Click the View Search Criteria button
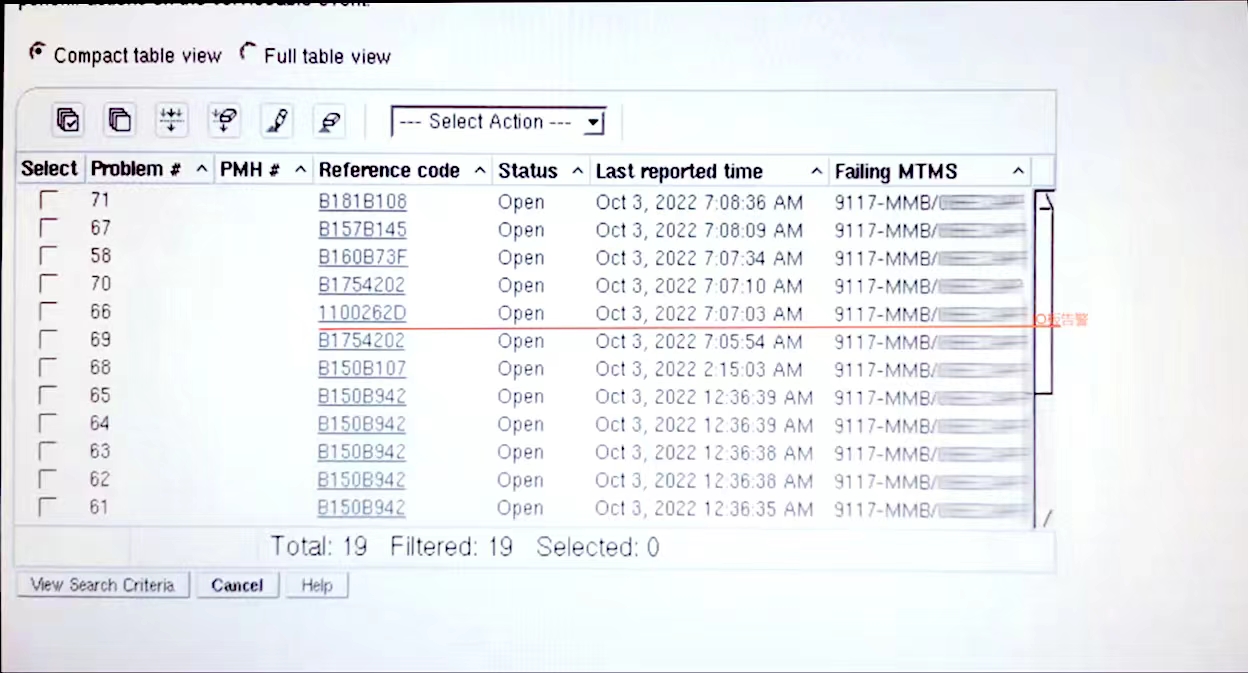1248x673 pixels. tap(103, 585)
